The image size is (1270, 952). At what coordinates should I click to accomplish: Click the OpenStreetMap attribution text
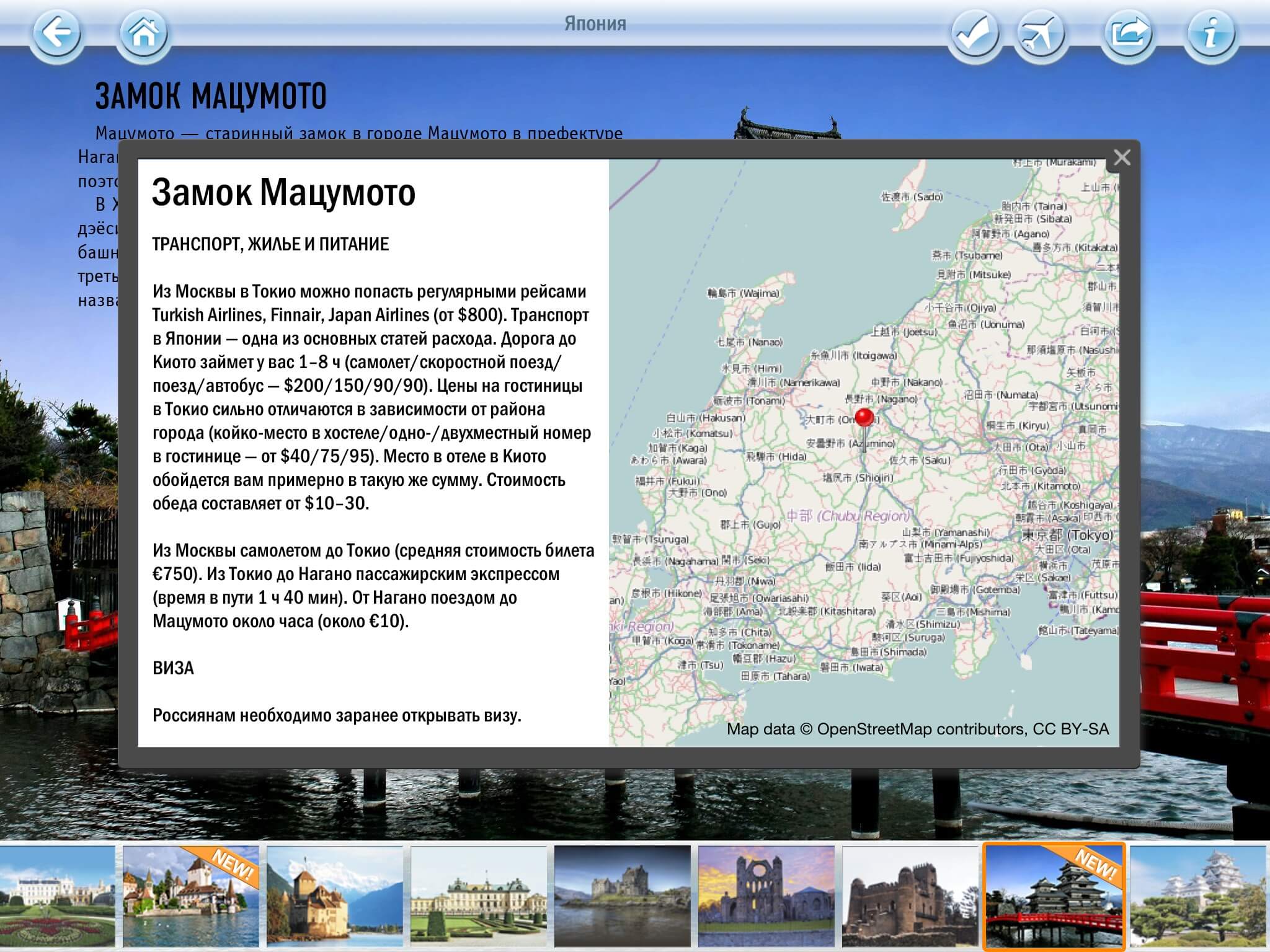pos(918,729)
